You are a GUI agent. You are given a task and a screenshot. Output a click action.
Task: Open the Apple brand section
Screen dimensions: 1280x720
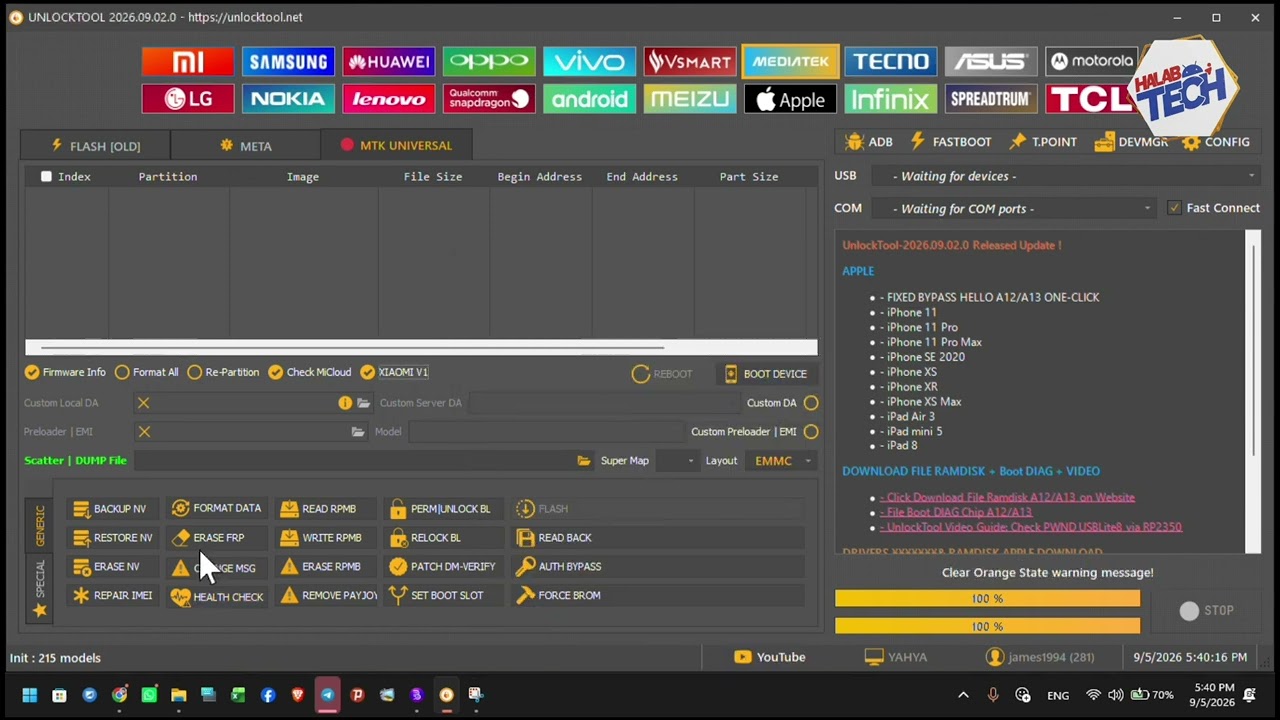[x=790, y=99]
